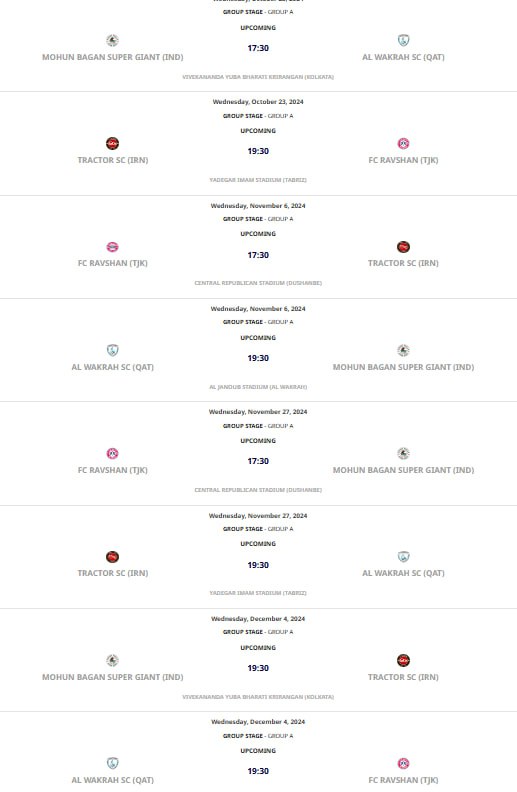Click Tractor SC crest in October 23 match
The width and height of the screenshot is (517, 792).
pyautogui.click(x=112, y=143)
